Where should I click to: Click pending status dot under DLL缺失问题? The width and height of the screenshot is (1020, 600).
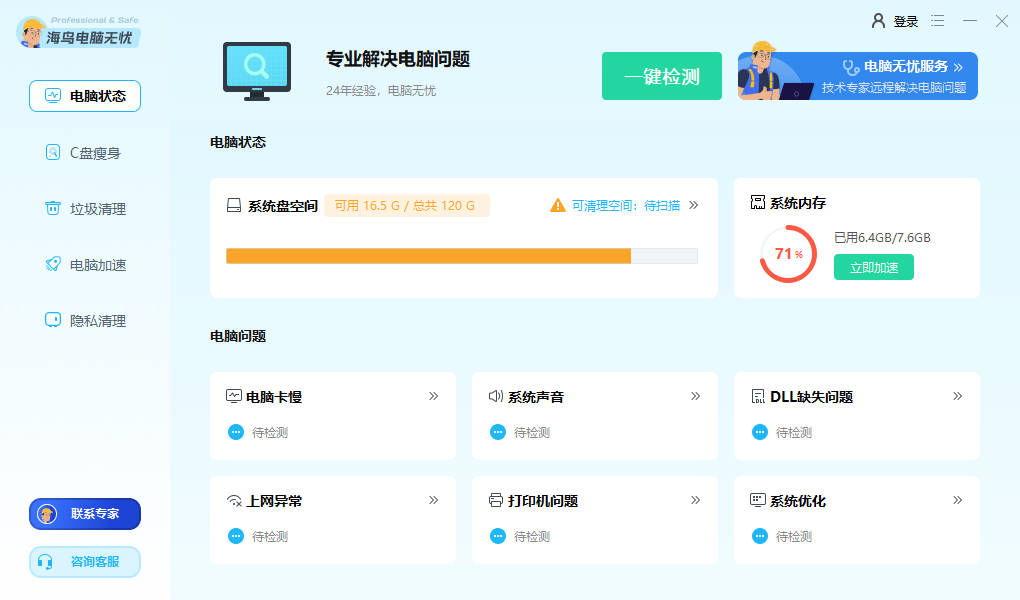tap(760, 432)
